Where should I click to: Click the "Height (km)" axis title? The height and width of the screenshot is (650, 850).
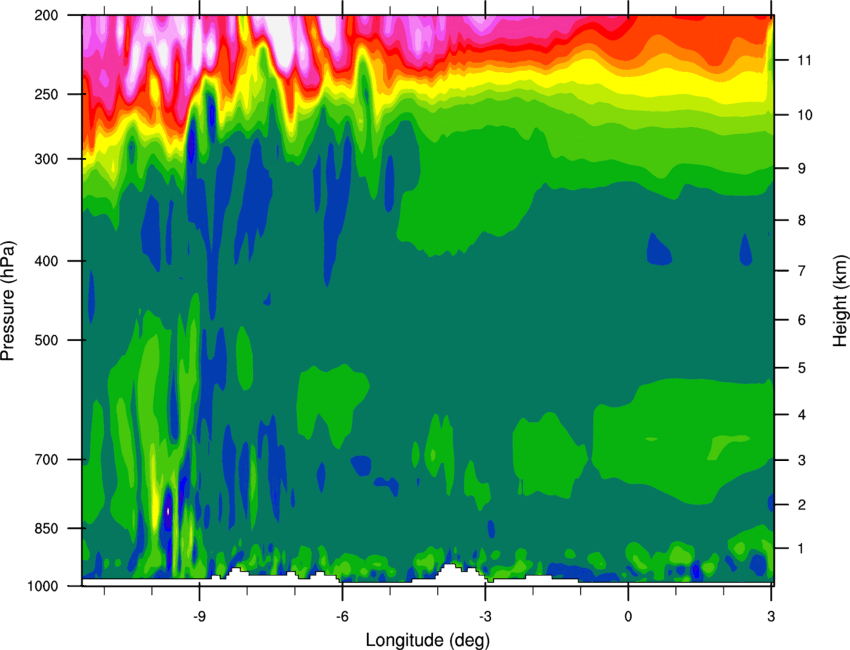pyautogui.click(x=840, y=301)
